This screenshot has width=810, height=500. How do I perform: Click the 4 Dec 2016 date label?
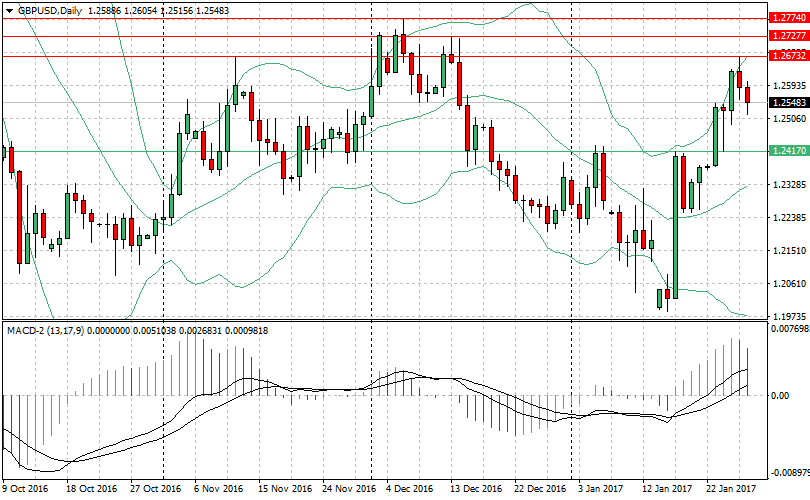[409, 489]
